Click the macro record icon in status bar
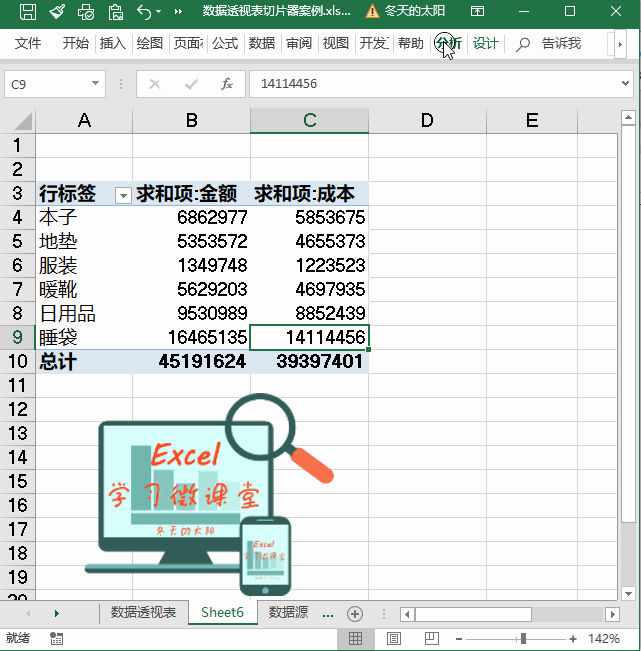 click(56, 639)
